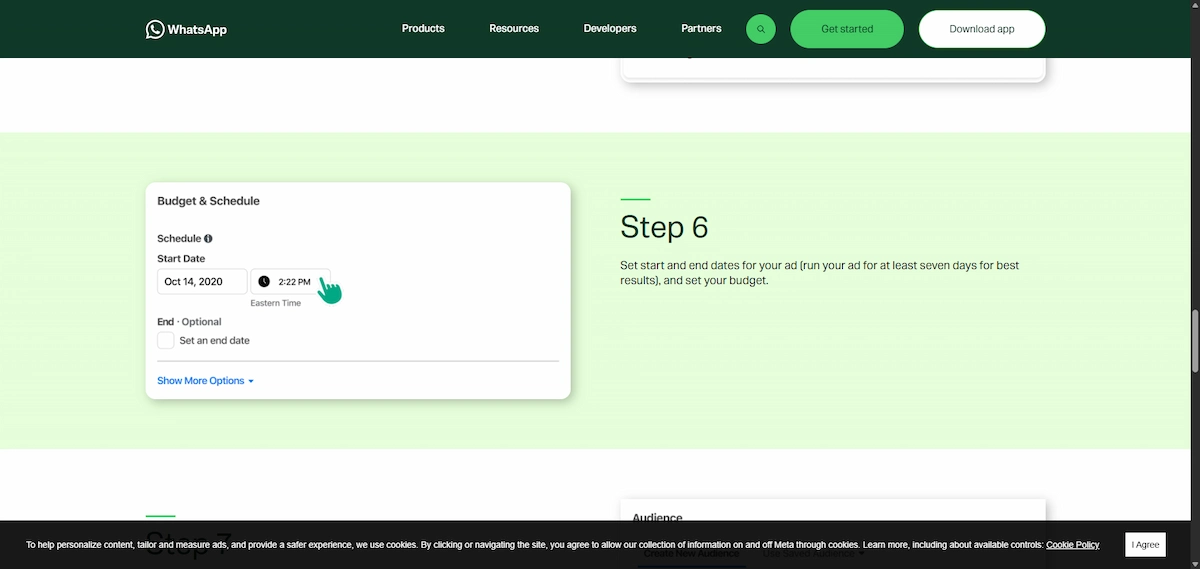
Task: Open the Products menu
Action: tap(423, 29)
